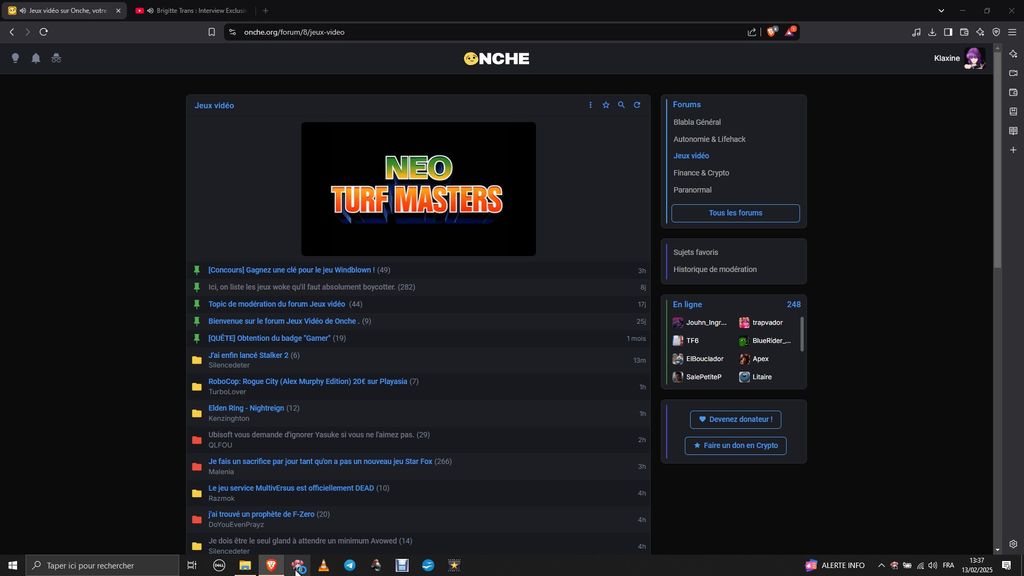This screenshot has width=1024, height=576.
Task: Open the prophète de F-Zero topic
Action: 261,514
